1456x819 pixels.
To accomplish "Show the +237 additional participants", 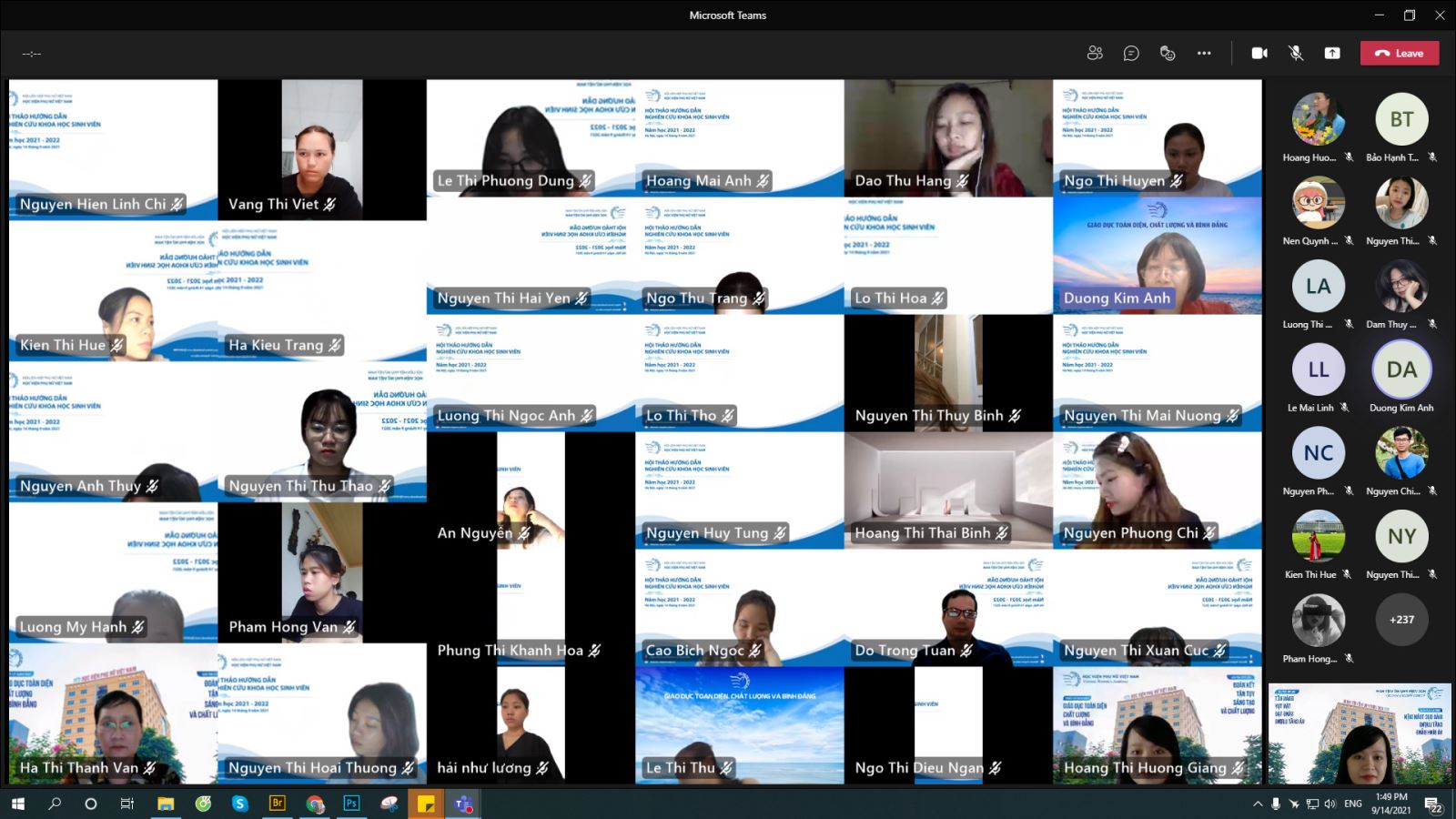I will pyautogui.click(x=1401, y=620).
